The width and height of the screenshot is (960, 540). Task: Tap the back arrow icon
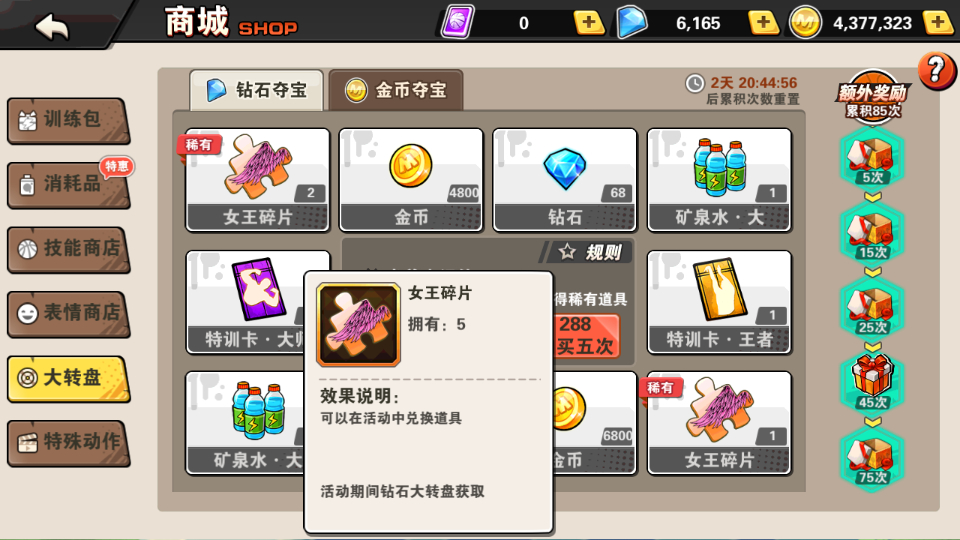(52, 26)
